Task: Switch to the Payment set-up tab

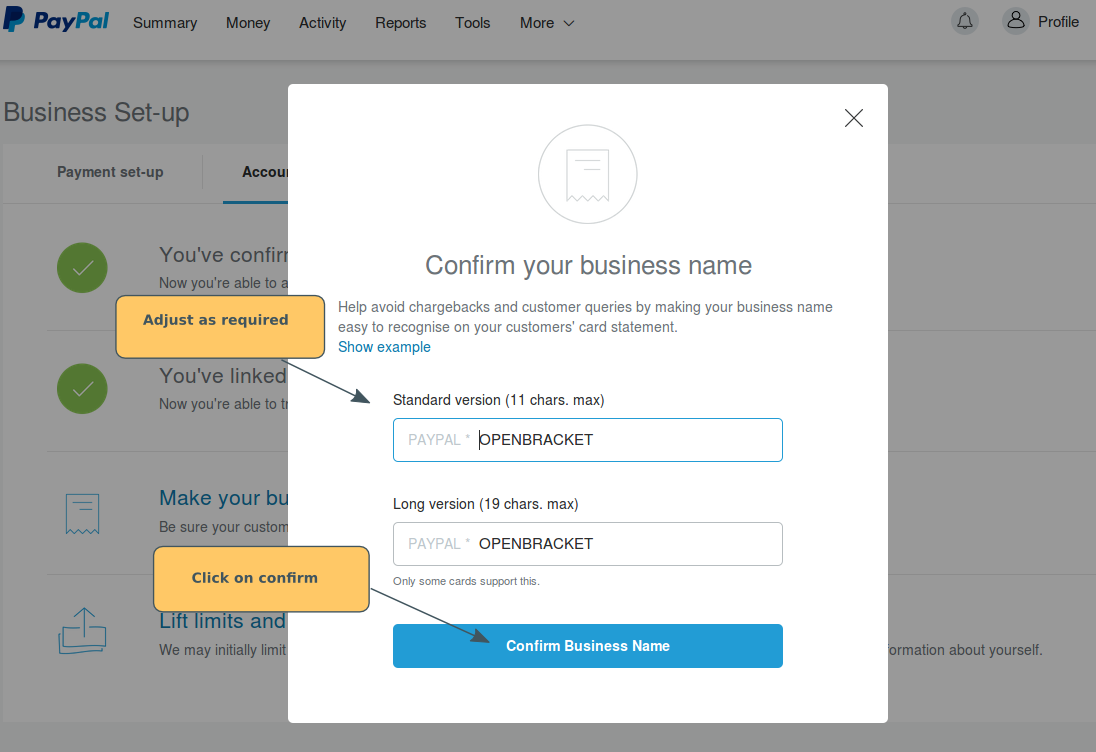Action: tap(110, 172)
